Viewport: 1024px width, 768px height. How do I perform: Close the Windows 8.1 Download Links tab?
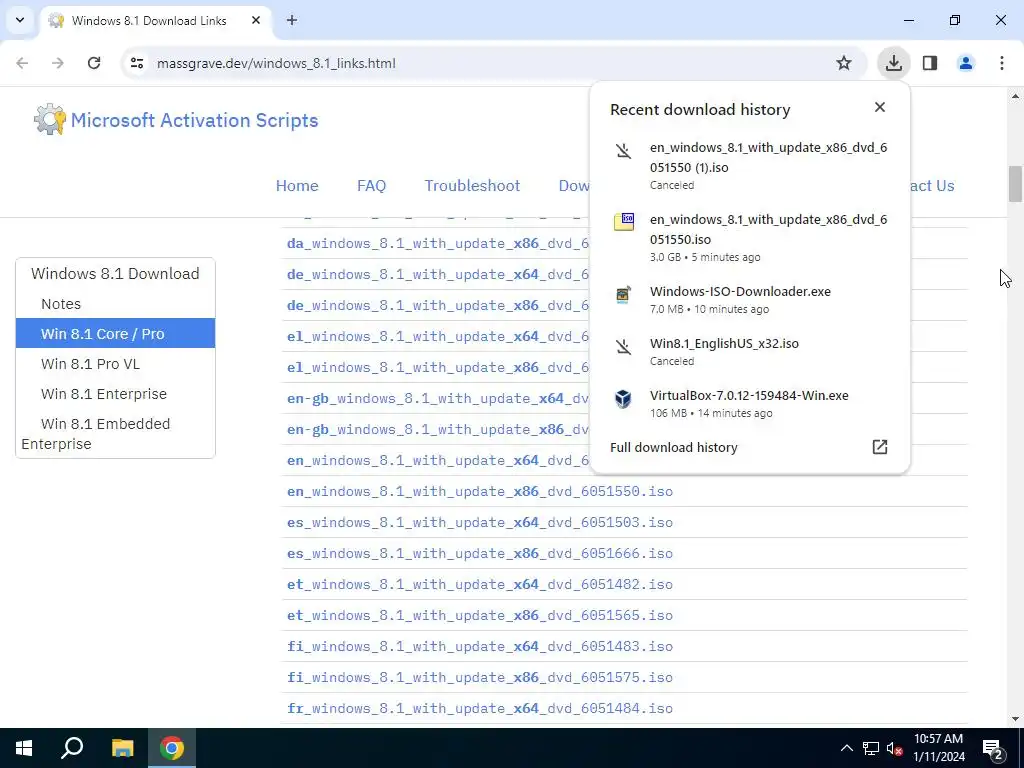pos(256,20)
